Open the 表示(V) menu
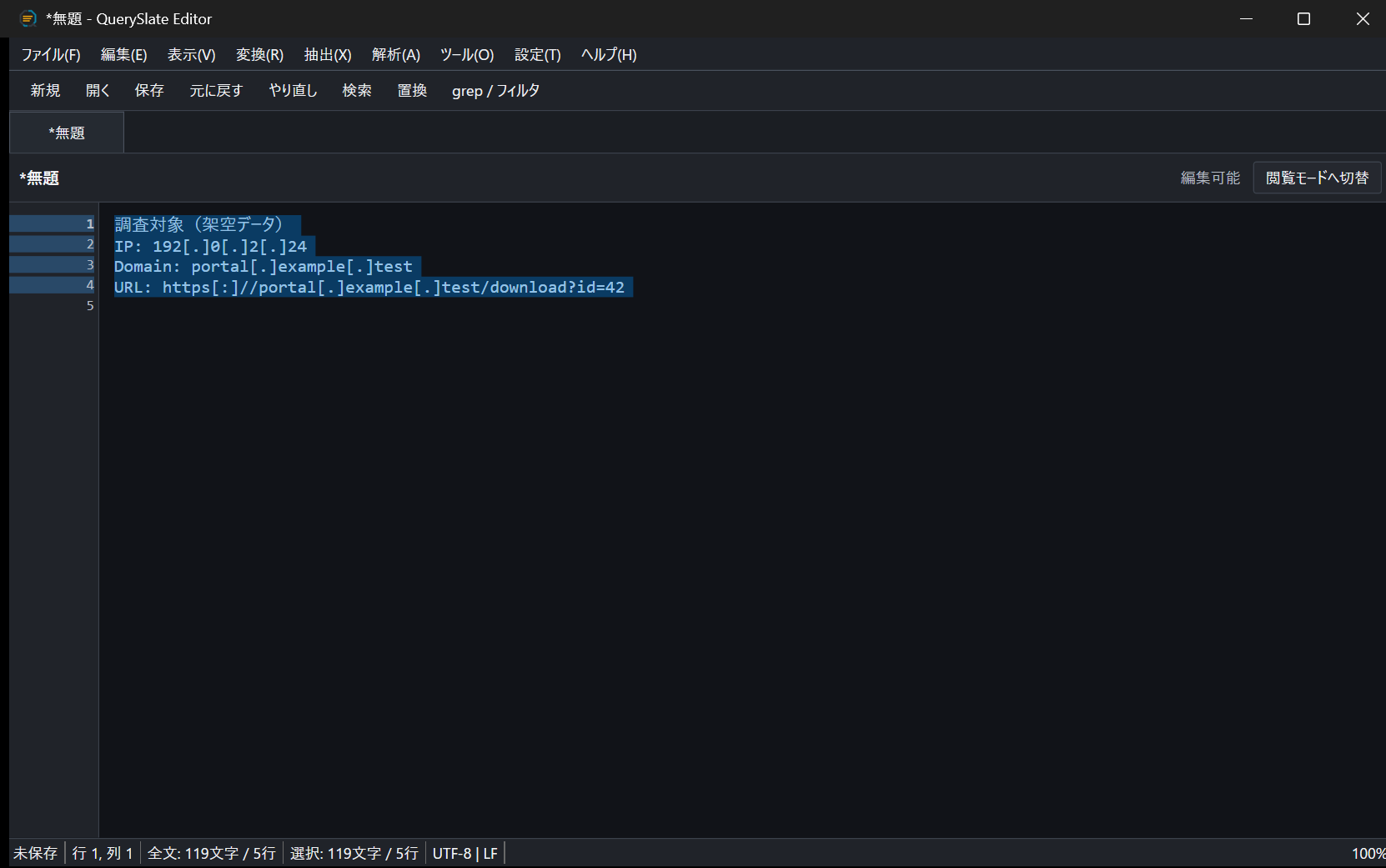 click(192, 55)
